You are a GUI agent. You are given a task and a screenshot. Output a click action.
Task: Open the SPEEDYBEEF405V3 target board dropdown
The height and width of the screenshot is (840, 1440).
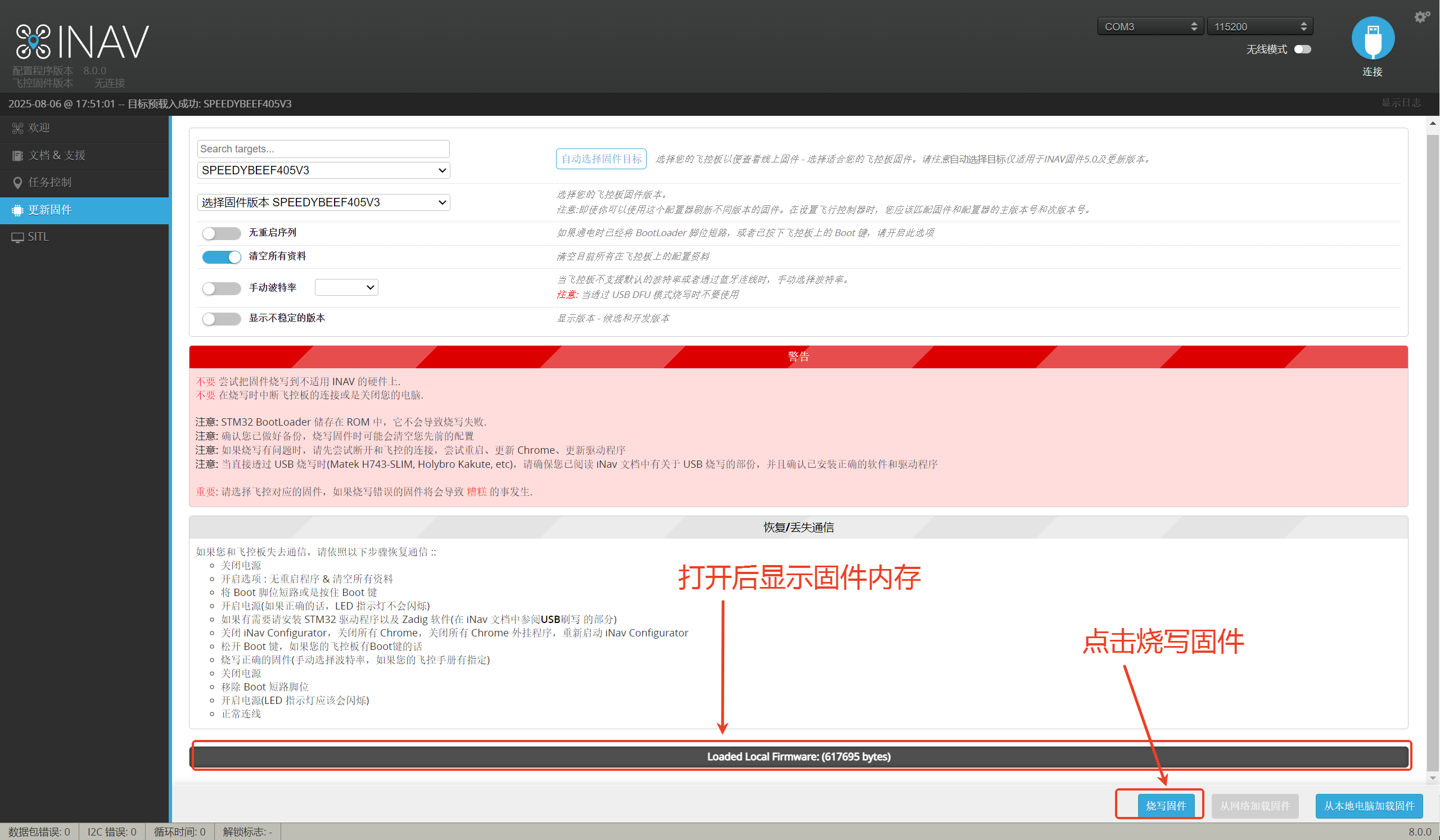pyautogui.click(x=323, y=170)
